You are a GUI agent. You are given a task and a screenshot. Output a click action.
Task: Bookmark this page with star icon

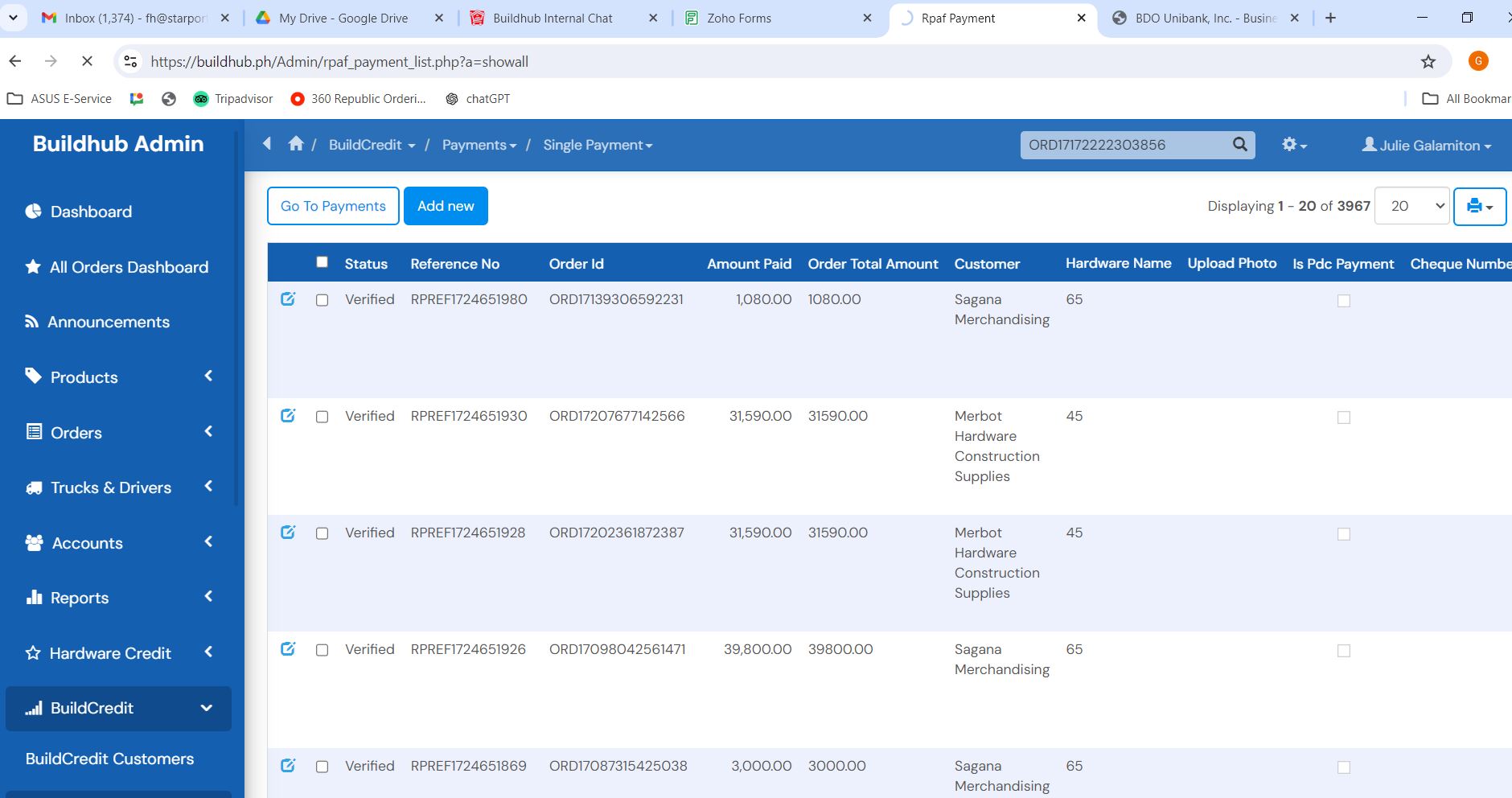coord(1428,62)
